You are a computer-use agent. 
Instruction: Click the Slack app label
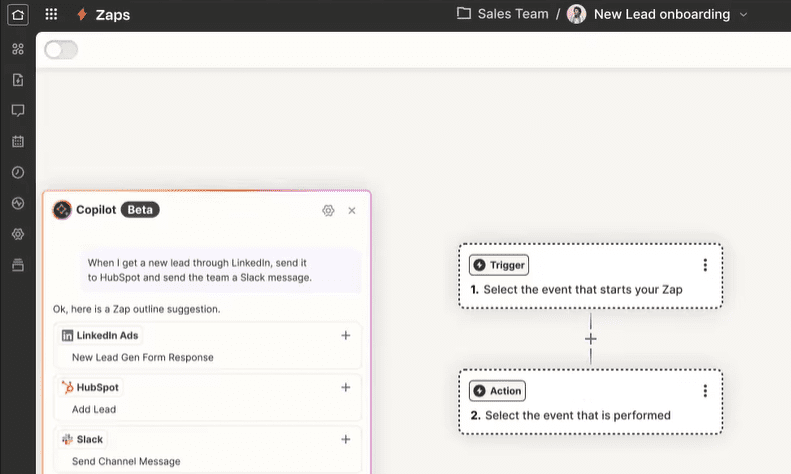(82, 439)
